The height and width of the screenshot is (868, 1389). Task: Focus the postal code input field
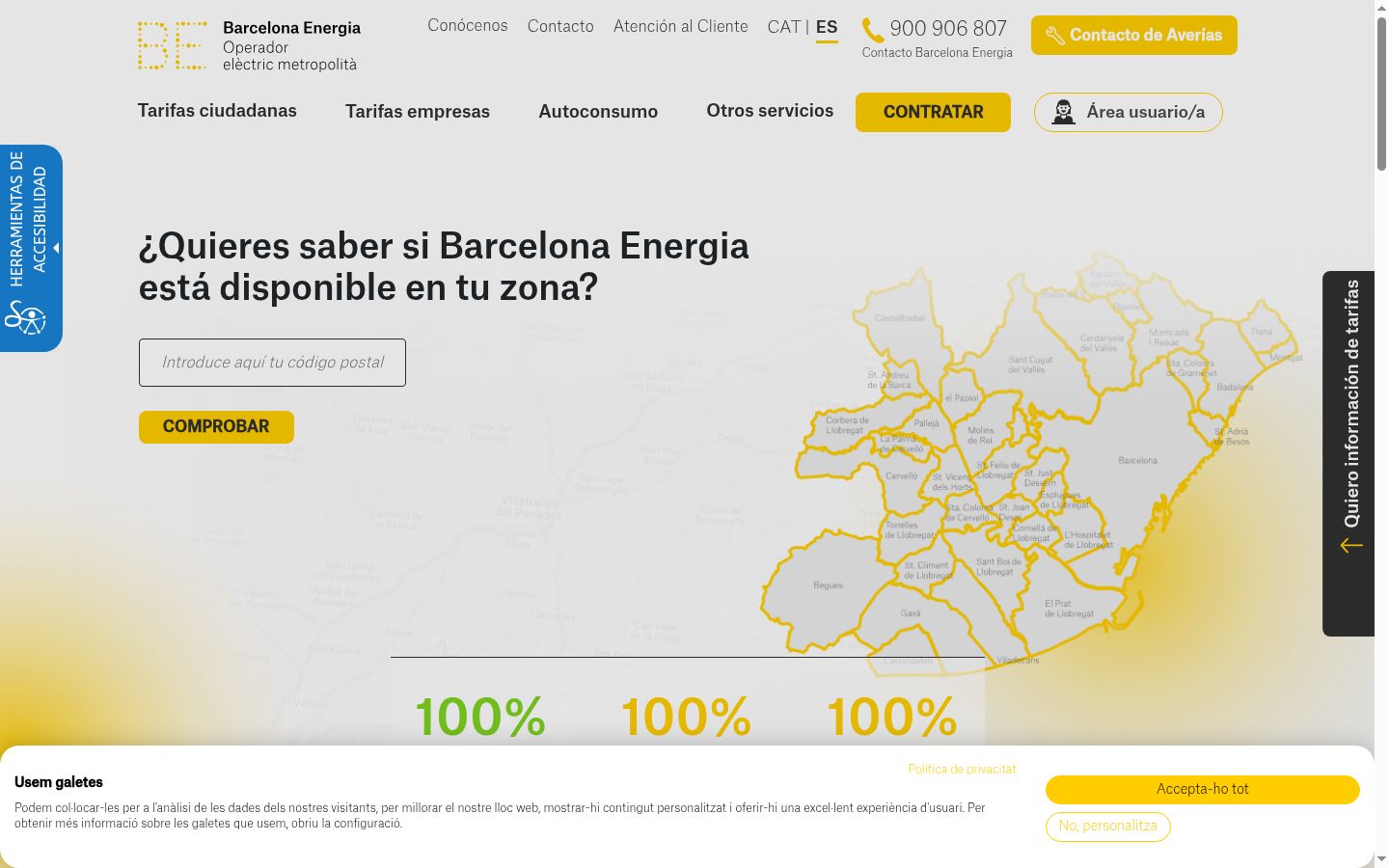(x=272, y=363)
